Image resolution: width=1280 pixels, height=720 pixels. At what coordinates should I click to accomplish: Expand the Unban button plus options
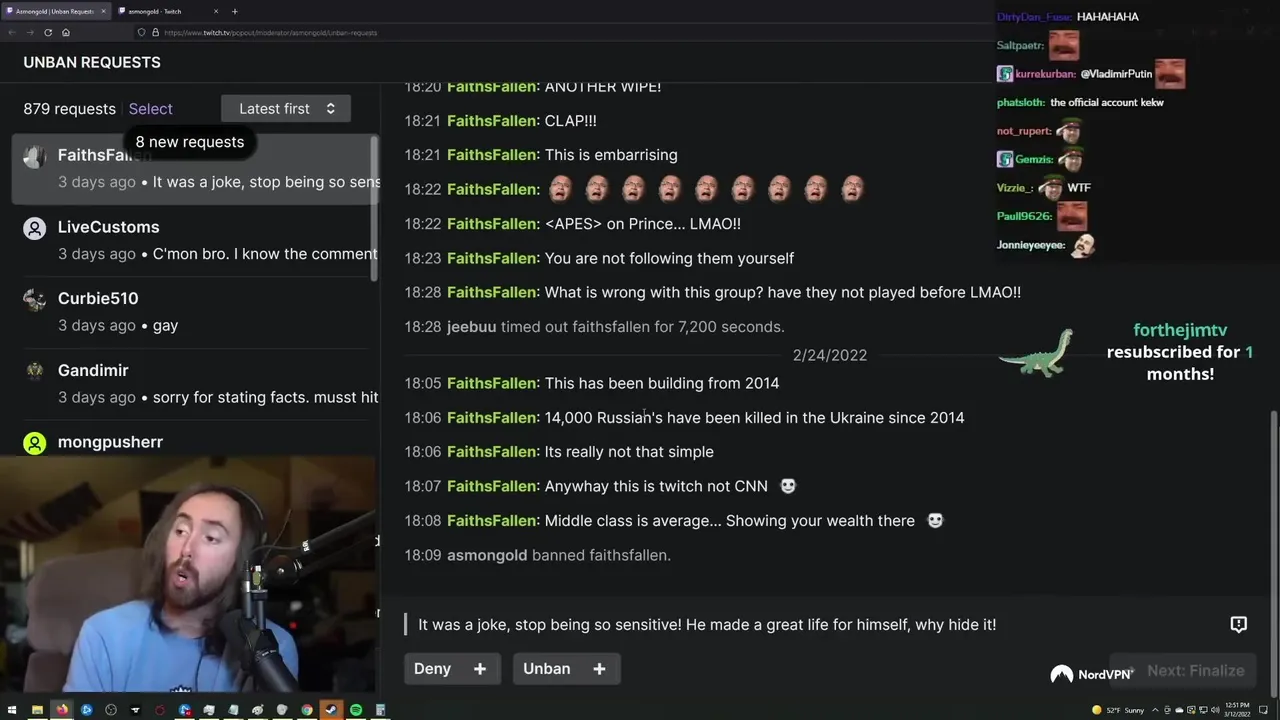click(x=599, y=669)
